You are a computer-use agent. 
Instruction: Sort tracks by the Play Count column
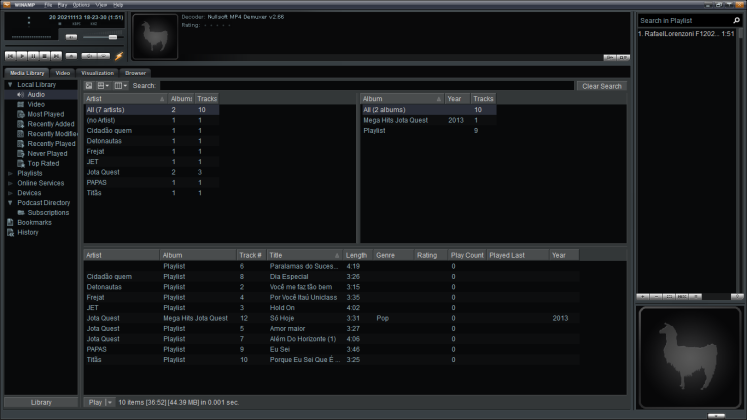point(467,255)
